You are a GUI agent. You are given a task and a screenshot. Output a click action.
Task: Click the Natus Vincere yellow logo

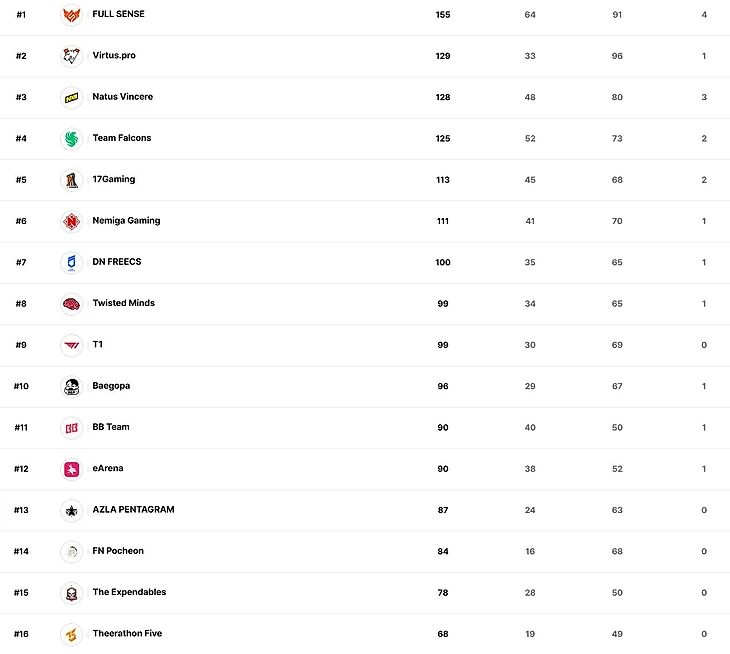71,97
